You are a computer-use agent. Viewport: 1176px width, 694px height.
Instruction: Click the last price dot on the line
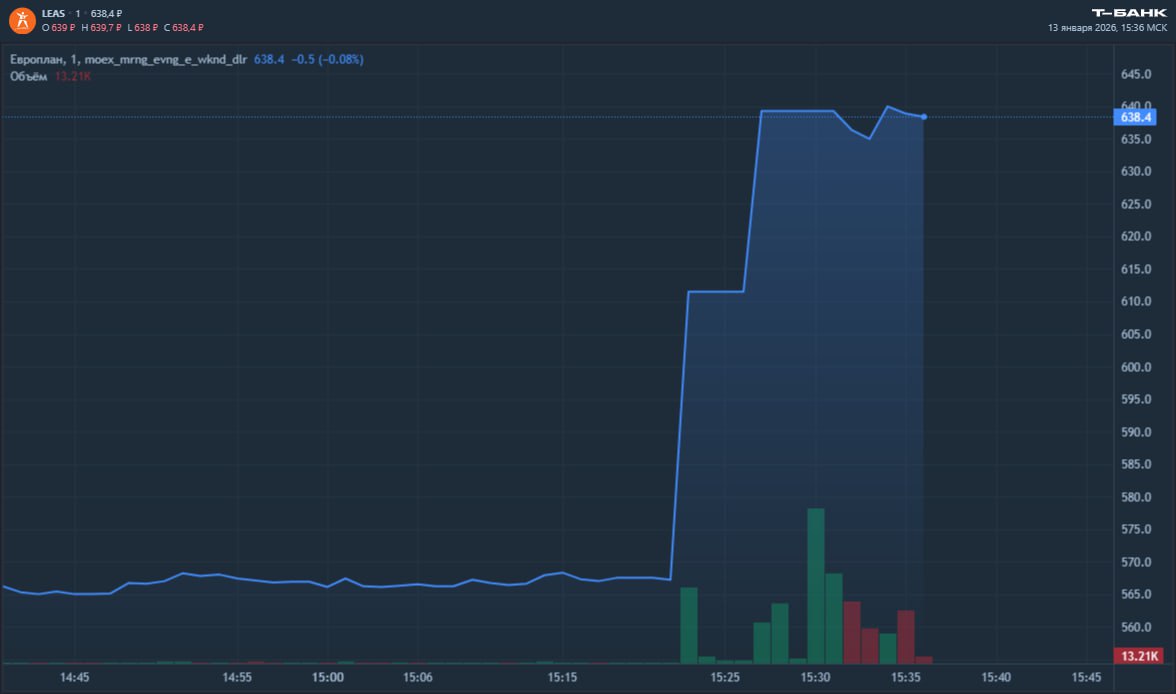pos(923,117)
